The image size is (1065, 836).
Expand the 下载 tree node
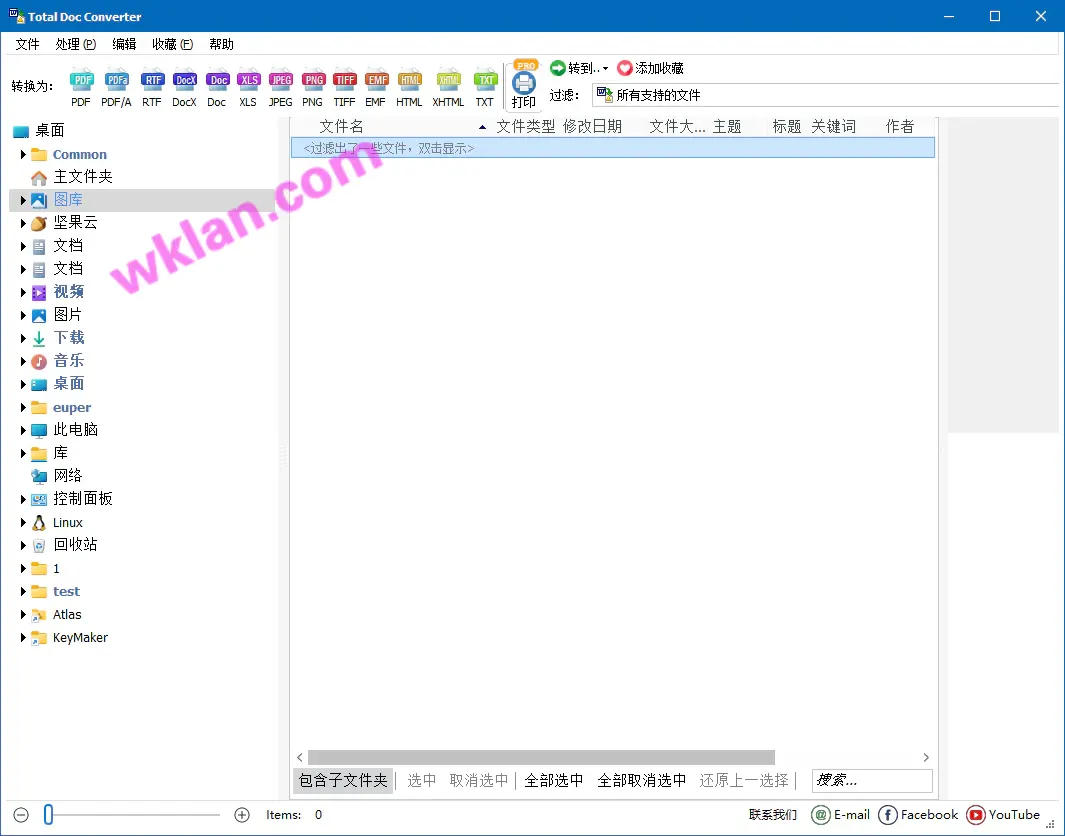[x=22, y=338]
